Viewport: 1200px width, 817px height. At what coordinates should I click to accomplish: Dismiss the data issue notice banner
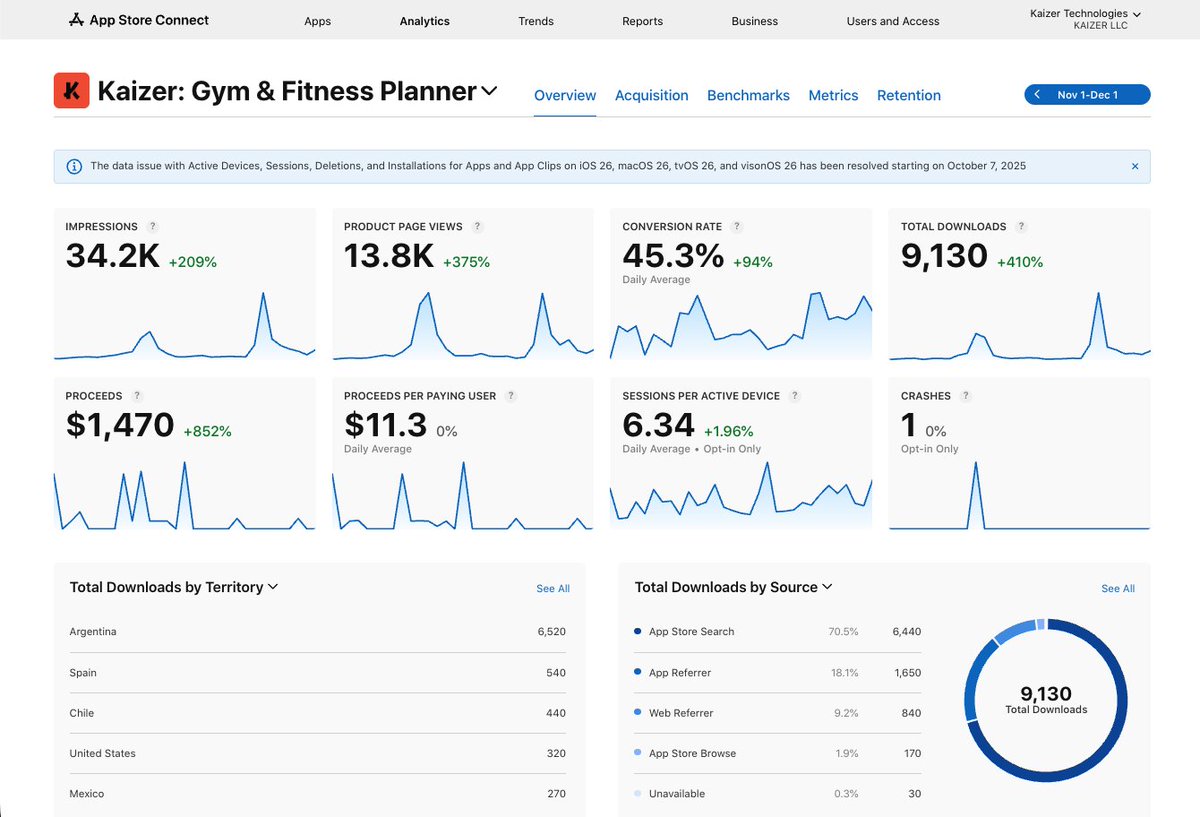tap(1135, 166)
